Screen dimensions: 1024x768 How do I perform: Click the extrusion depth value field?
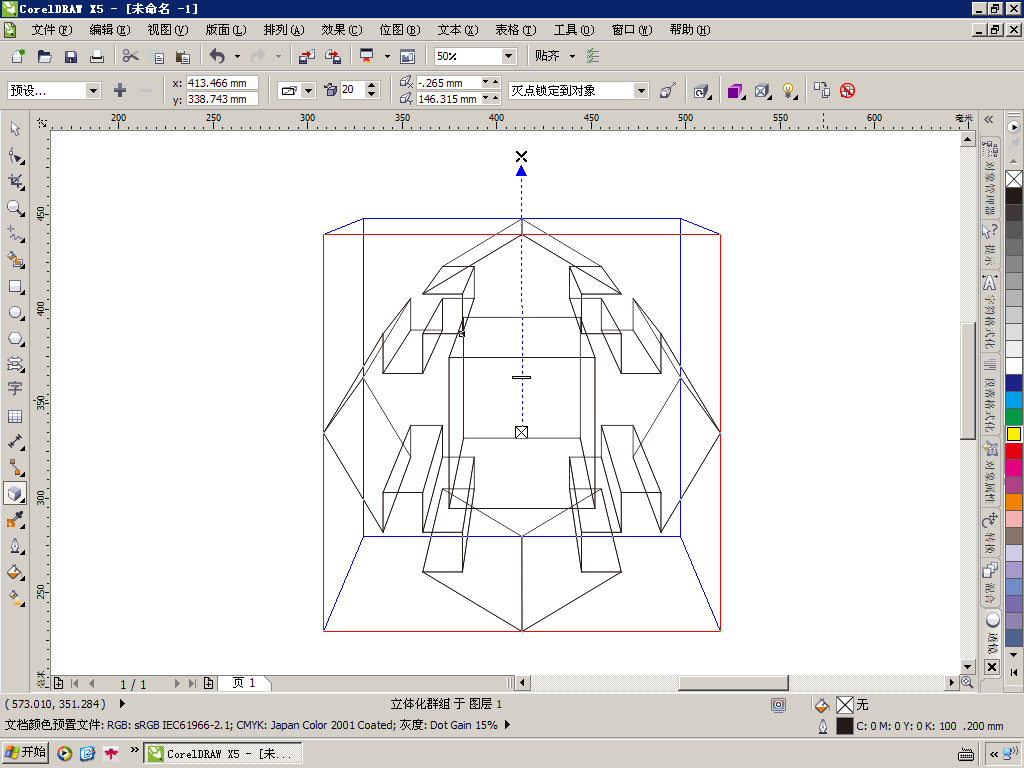click(x=353, y=90)
